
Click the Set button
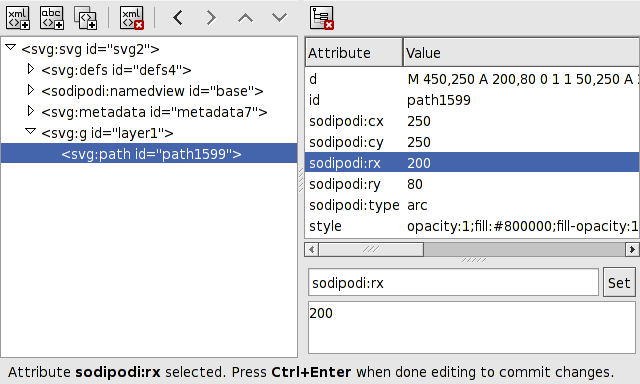click(x=619, y=282)
